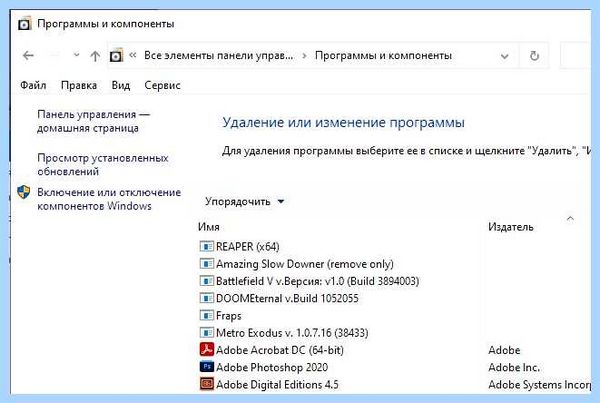Click the Metro Exodus program icon
The width and height of the screenshot is (600, 403).
tap(207, 332)
